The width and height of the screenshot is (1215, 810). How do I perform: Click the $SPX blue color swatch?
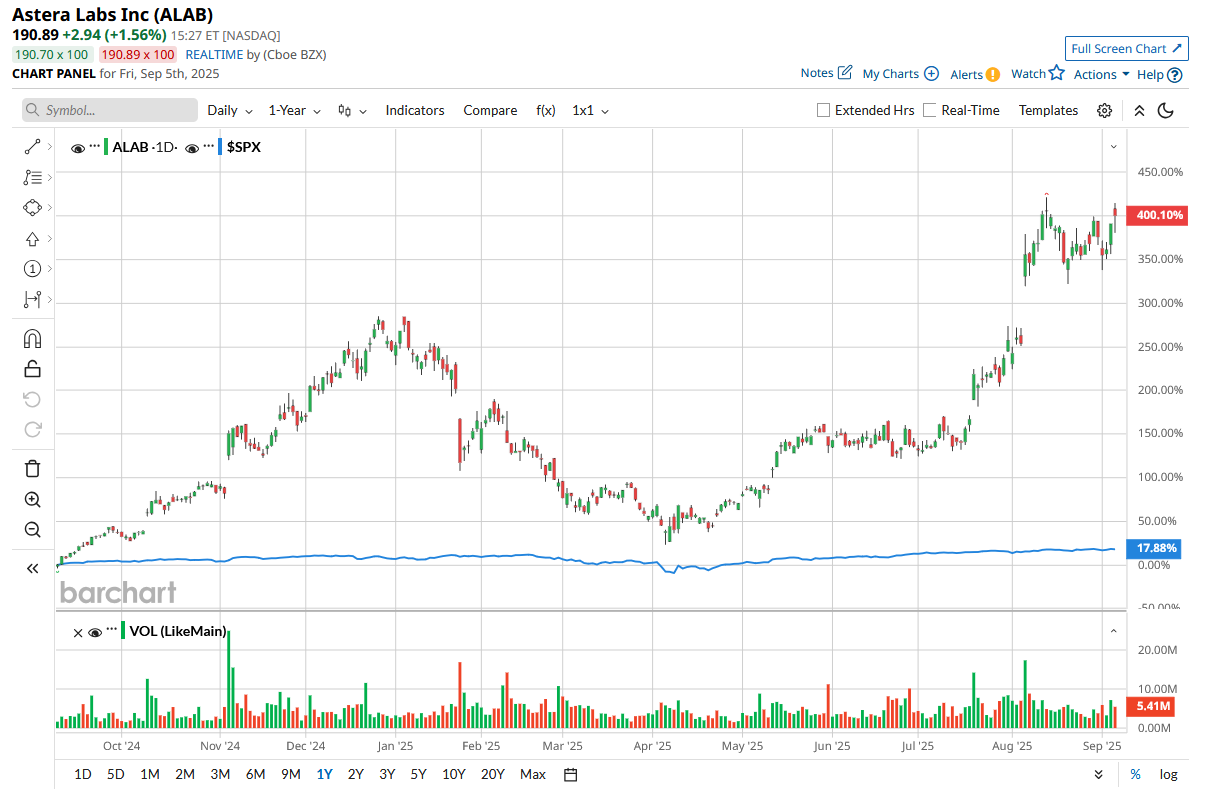pos(221,147)
